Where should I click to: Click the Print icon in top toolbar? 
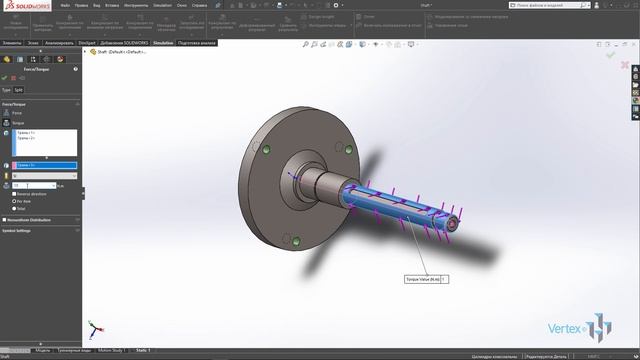pyautogui.click(x=280, y=5)
